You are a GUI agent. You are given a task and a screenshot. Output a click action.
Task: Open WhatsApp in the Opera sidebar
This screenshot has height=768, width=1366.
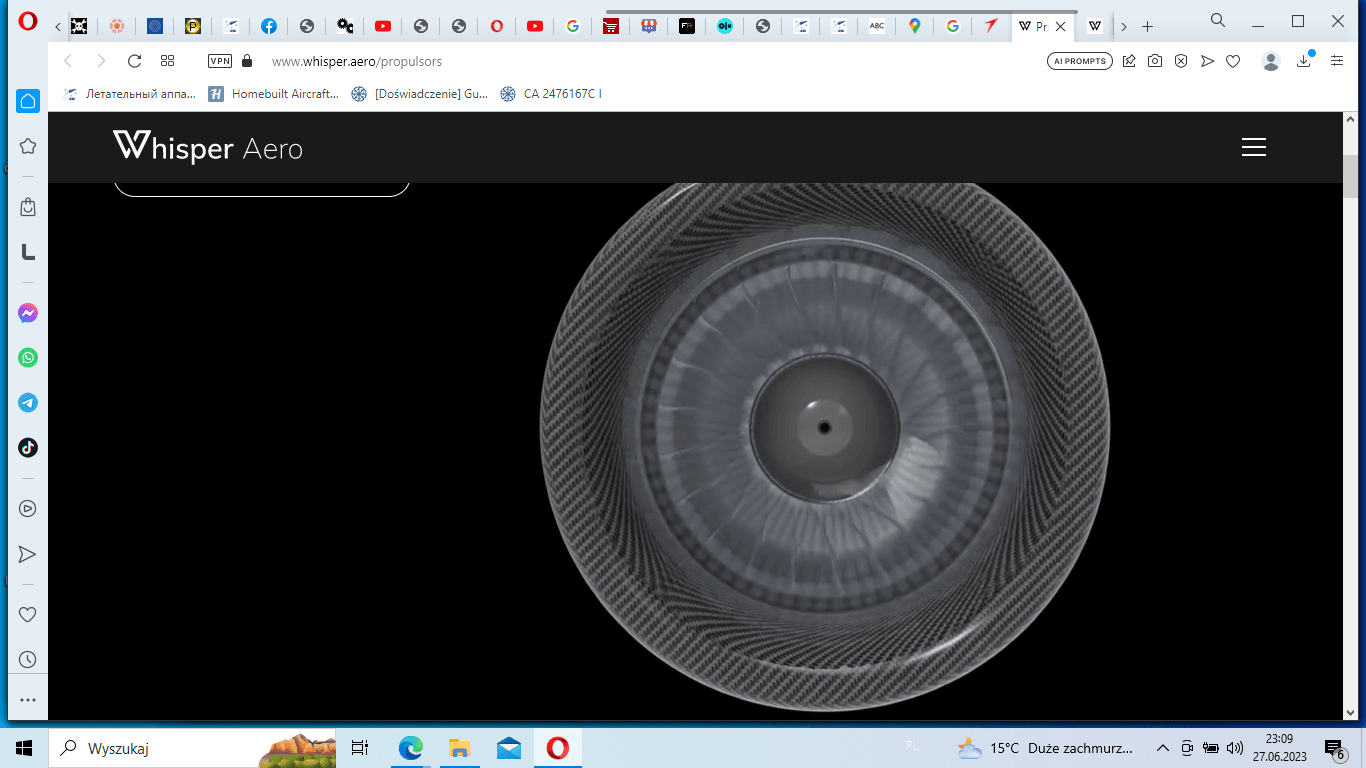point(28,358)
